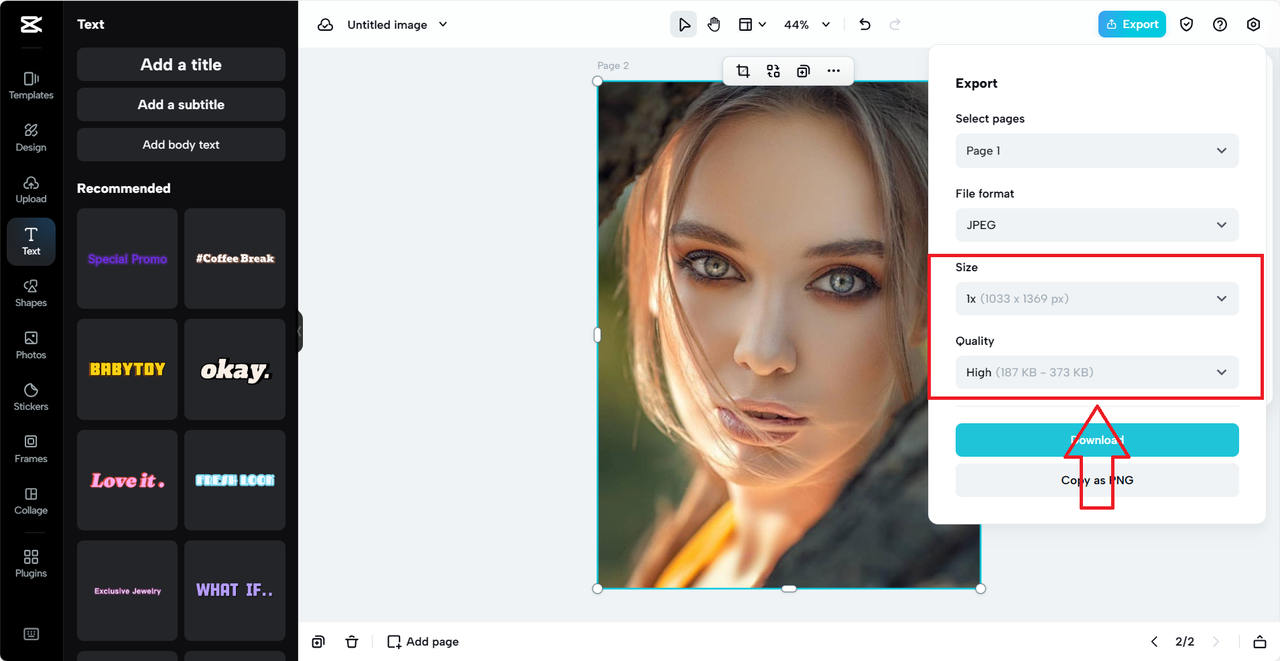Select the pointer select tool
This screenshot has width=1280, height=661.
tap(684, 25)
